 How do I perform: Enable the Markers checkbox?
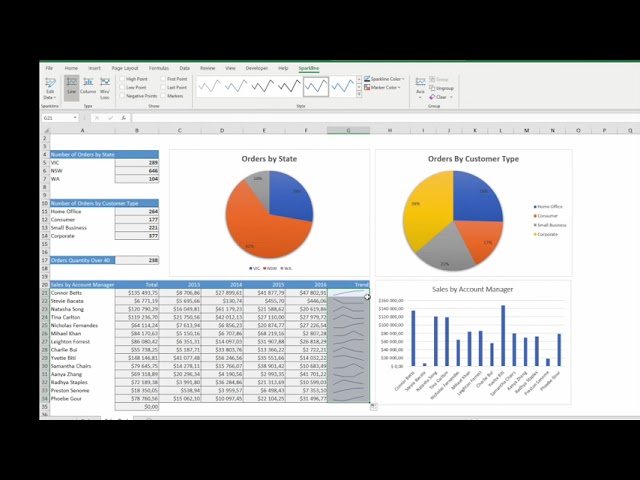pos(163,96)
